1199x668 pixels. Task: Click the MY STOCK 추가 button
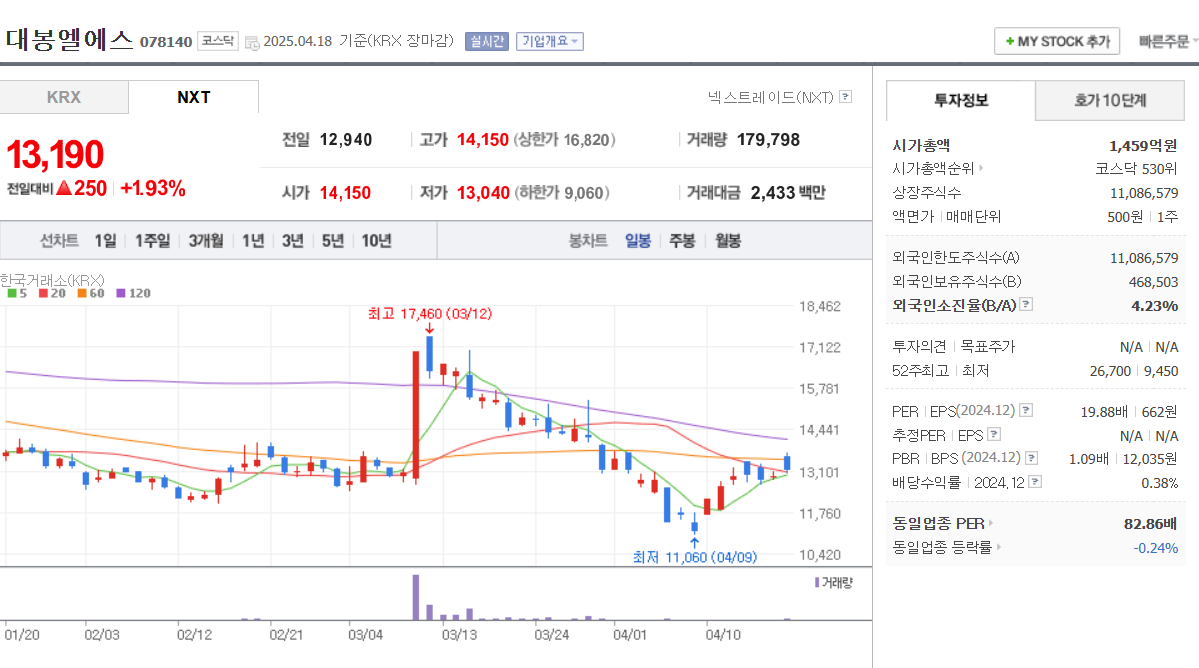tap(1056, 40)
